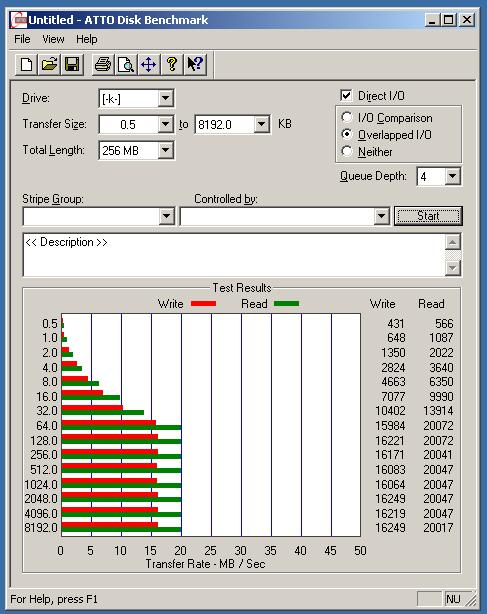487x614 pixels.
Task: Open the Stripe Group dropdown
Action: pyautogui.click(x=166, y=216)
